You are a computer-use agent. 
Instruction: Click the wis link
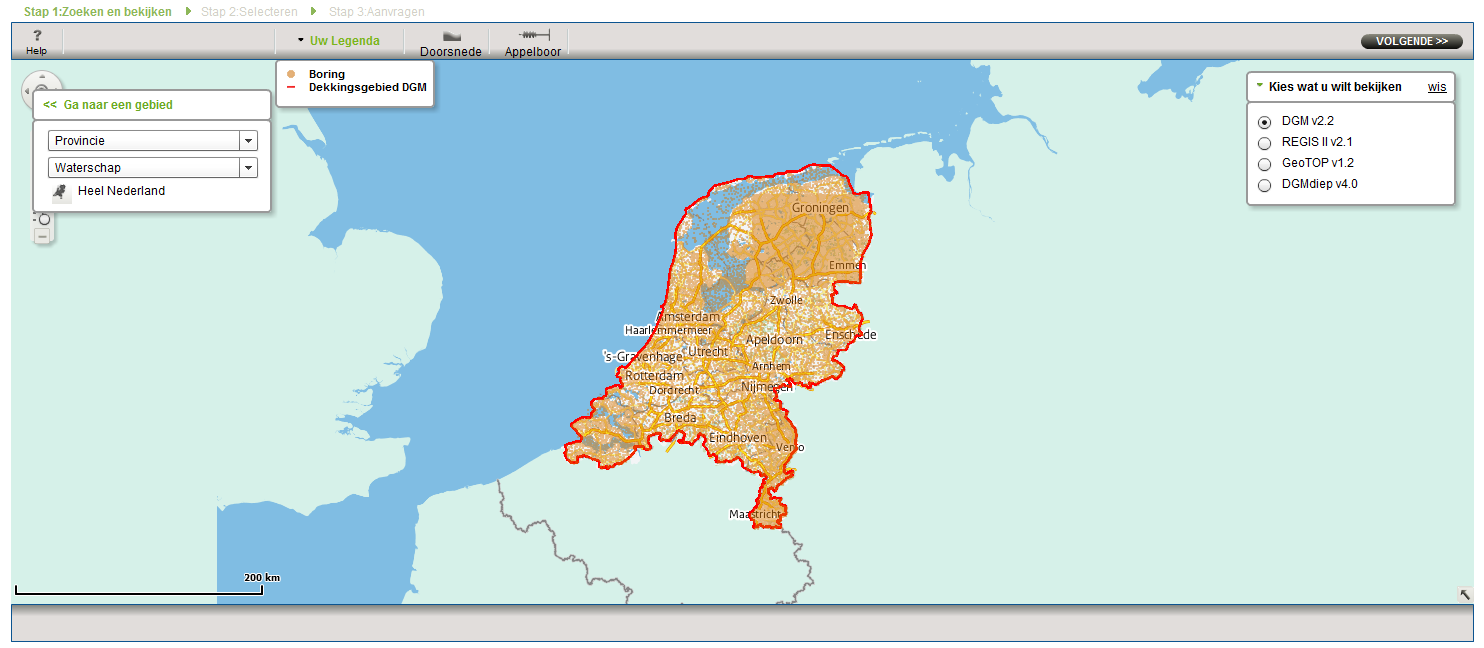(x=1436, y=87)
